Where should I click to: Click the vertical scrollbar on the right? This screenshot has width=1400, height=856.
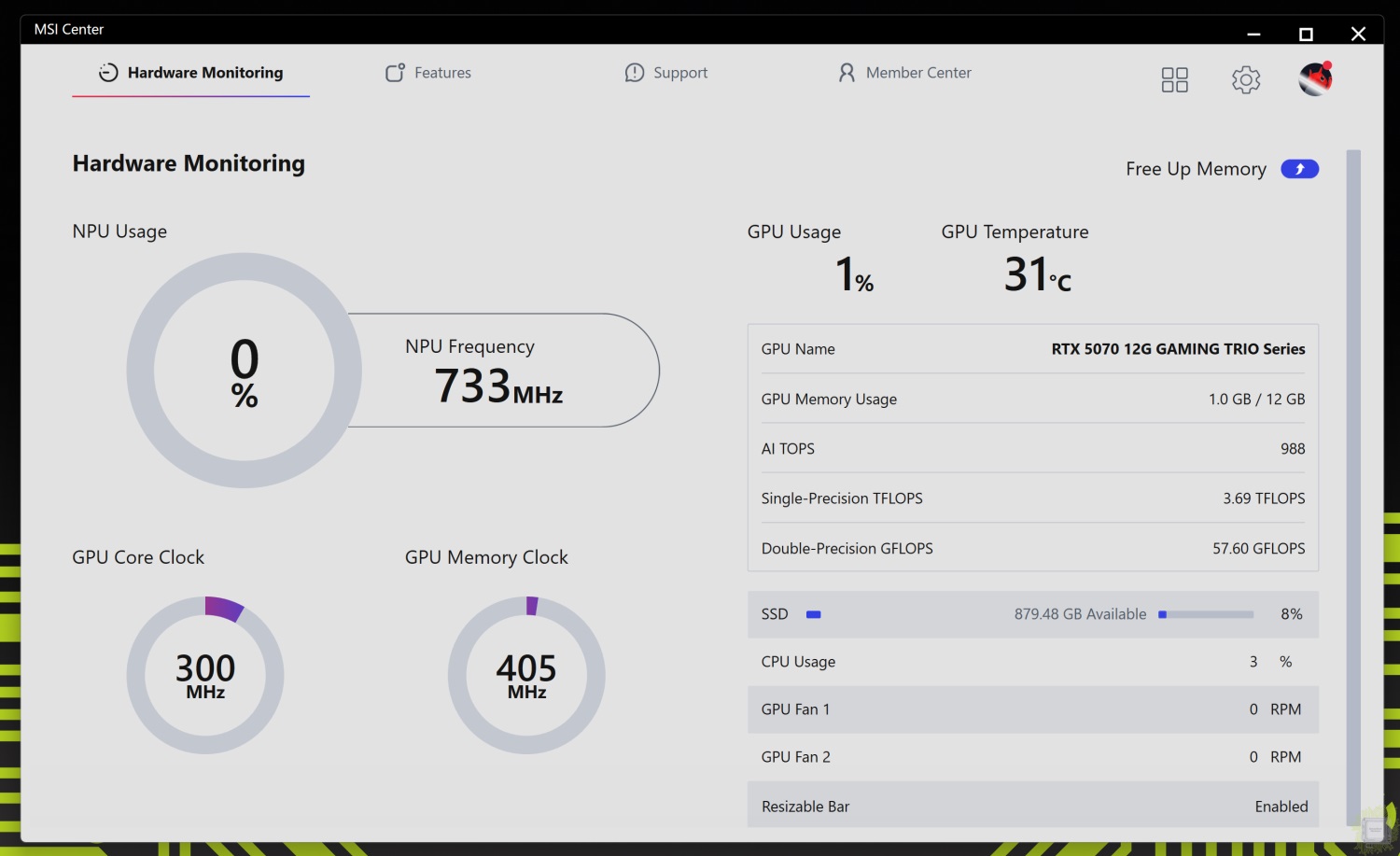(1353, 467)
